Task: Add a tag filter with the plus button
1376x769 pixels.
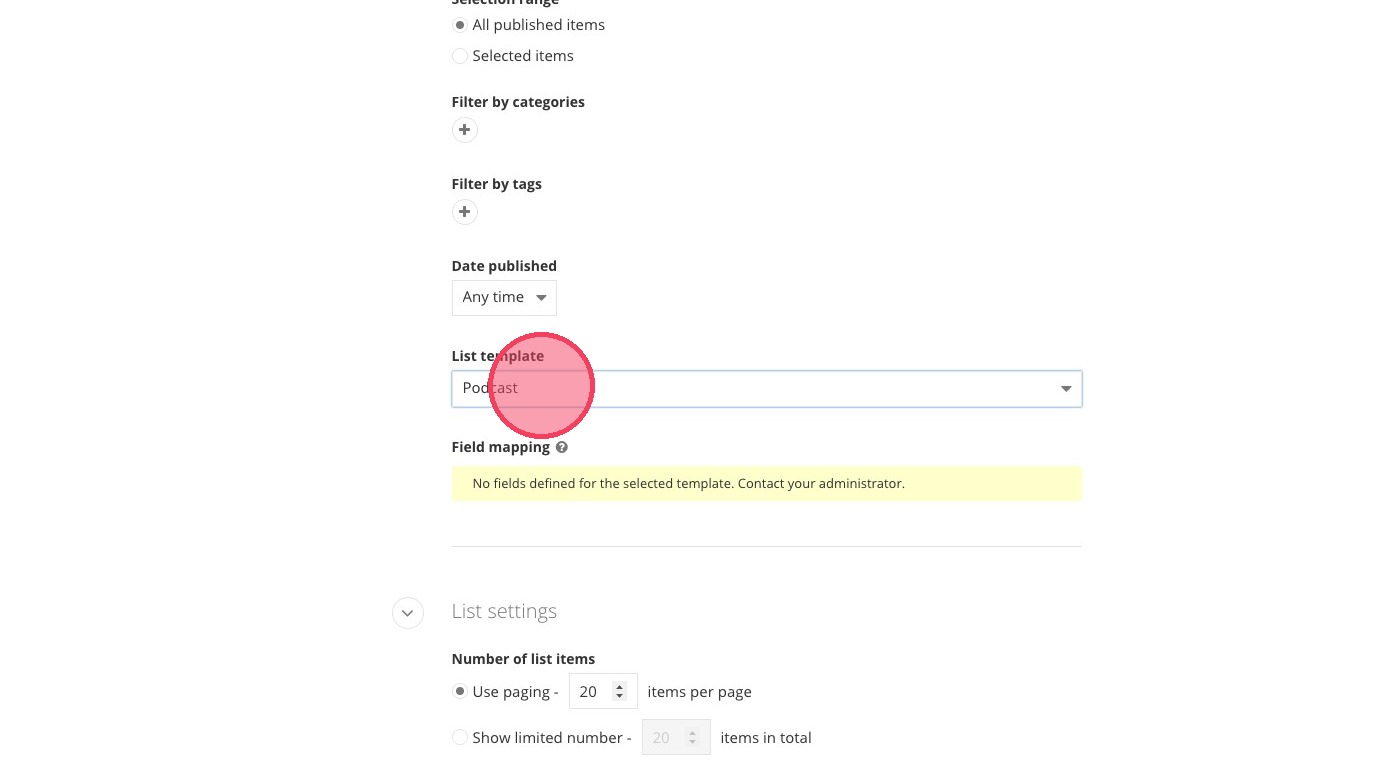Action: (464, 212)
